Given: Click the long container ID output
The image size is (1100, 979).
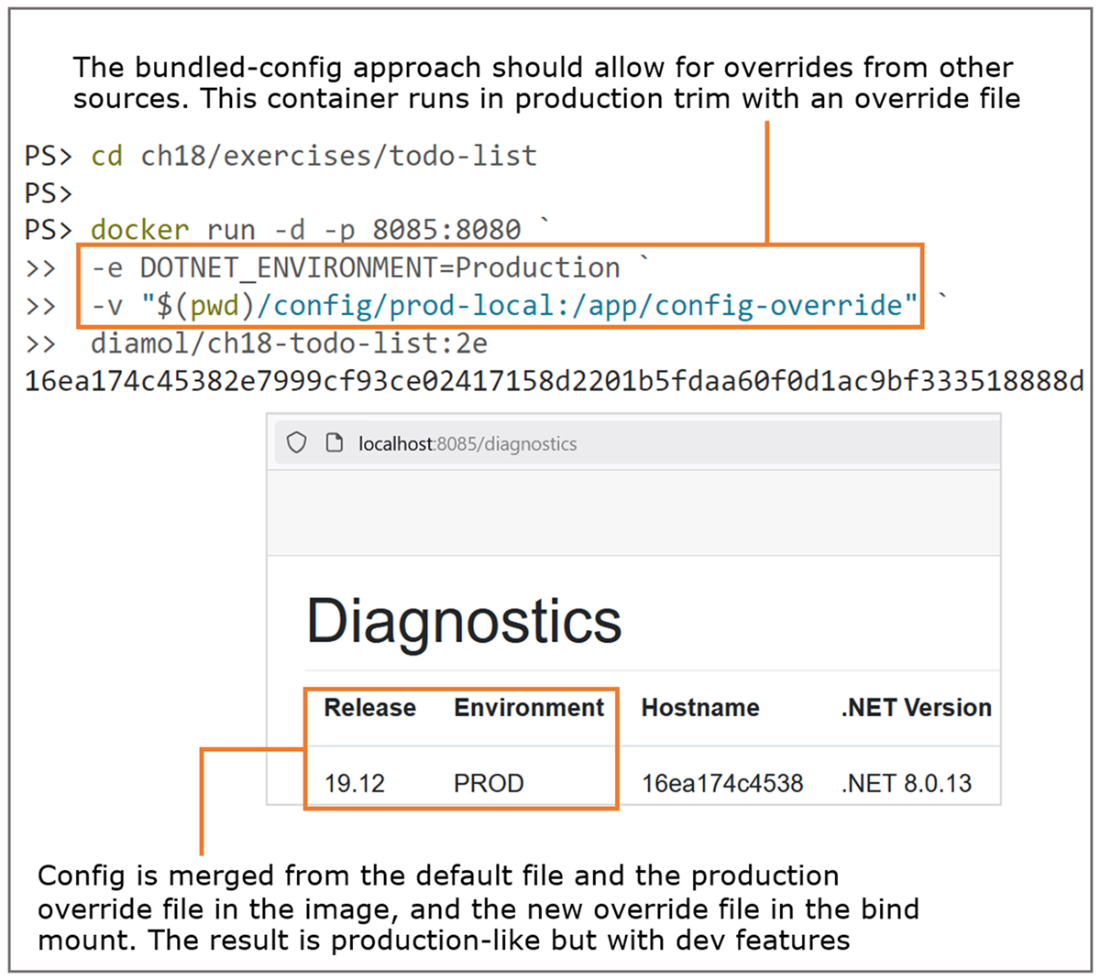Looking at the screenshot, I should click(554, 382).
